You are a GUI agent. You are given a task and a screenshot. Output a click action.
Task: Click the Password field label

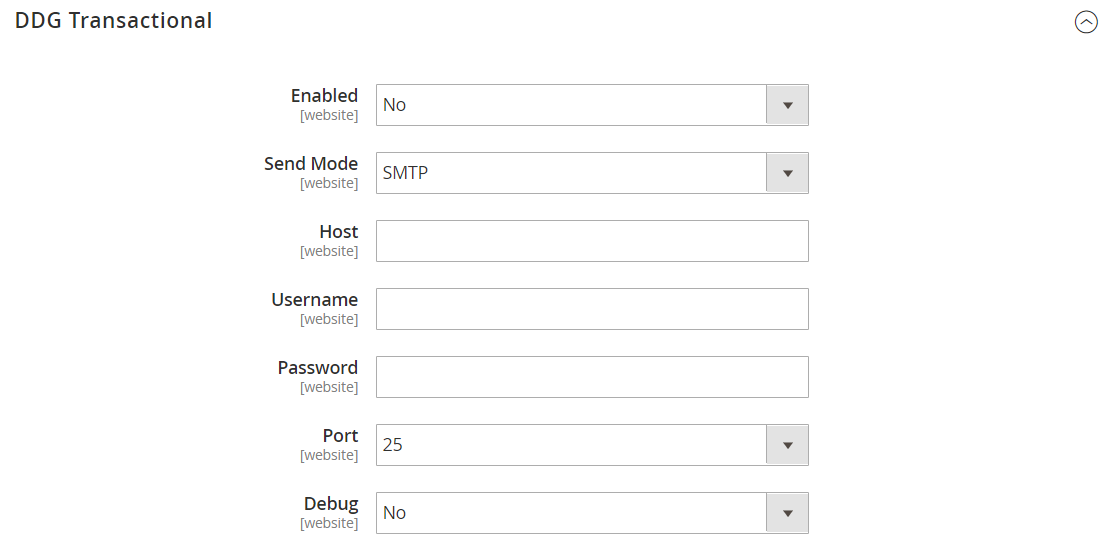click(x=318, y=368)
